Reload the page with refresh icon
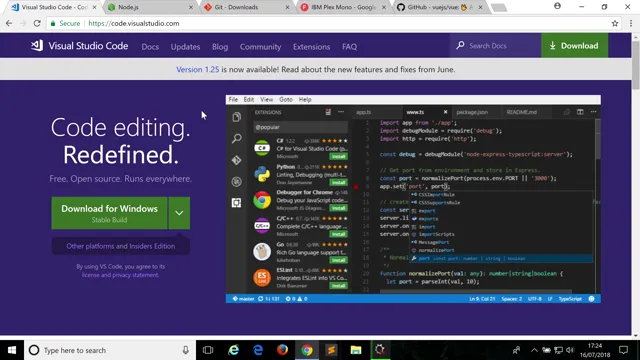640x360 pixels. 37,23
